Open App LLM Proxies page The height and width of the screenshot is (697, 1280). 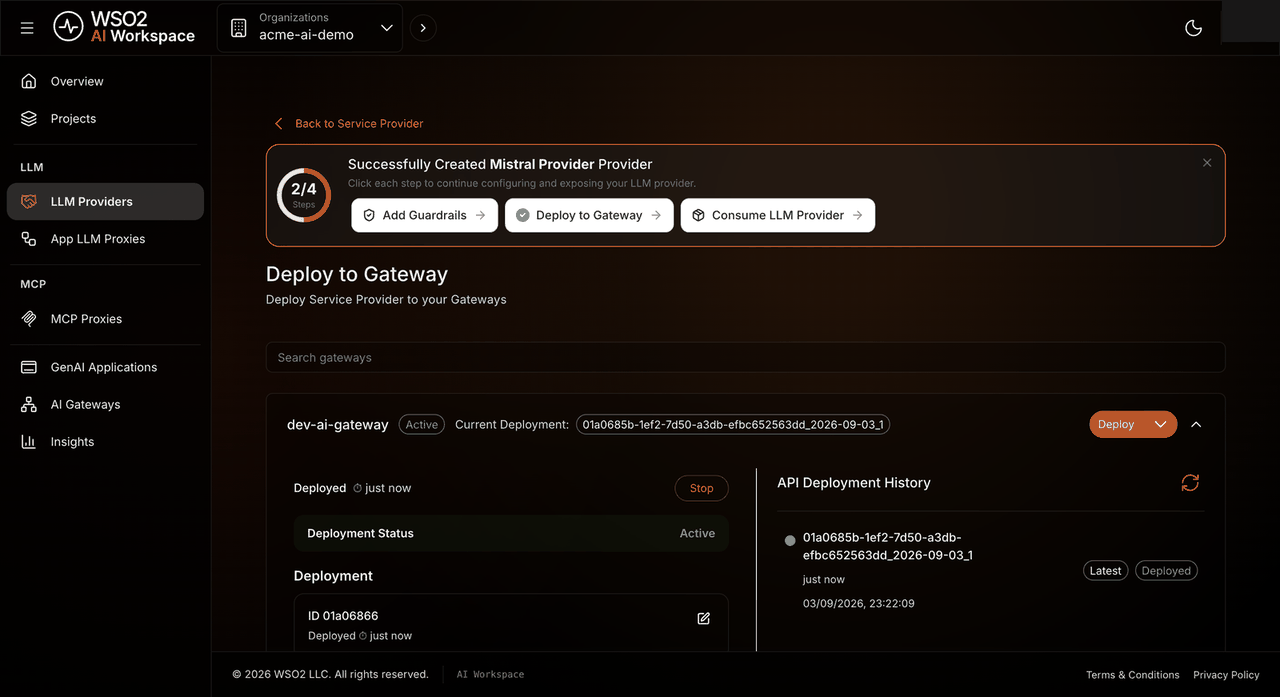(105, 239)
